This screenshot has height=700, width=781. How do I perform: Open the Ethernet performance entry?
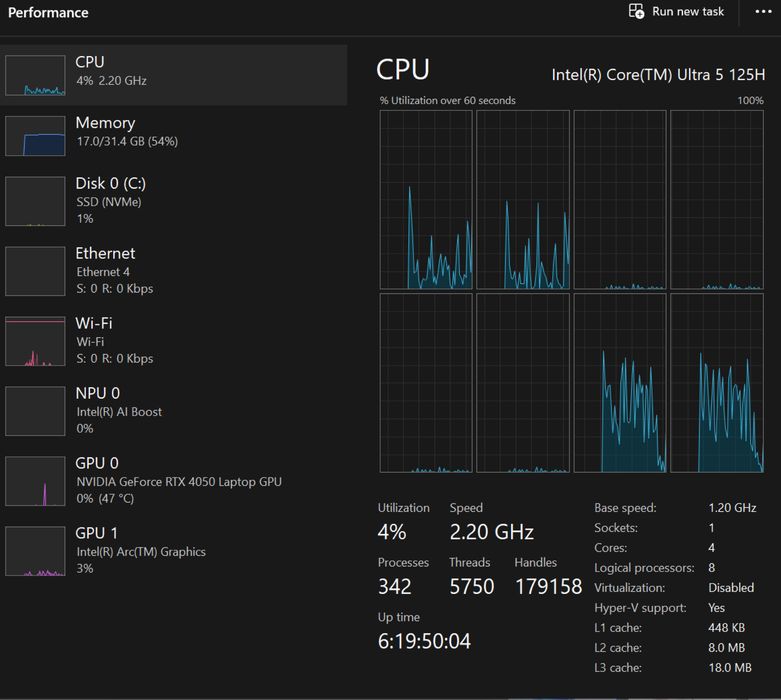point(173,271)
